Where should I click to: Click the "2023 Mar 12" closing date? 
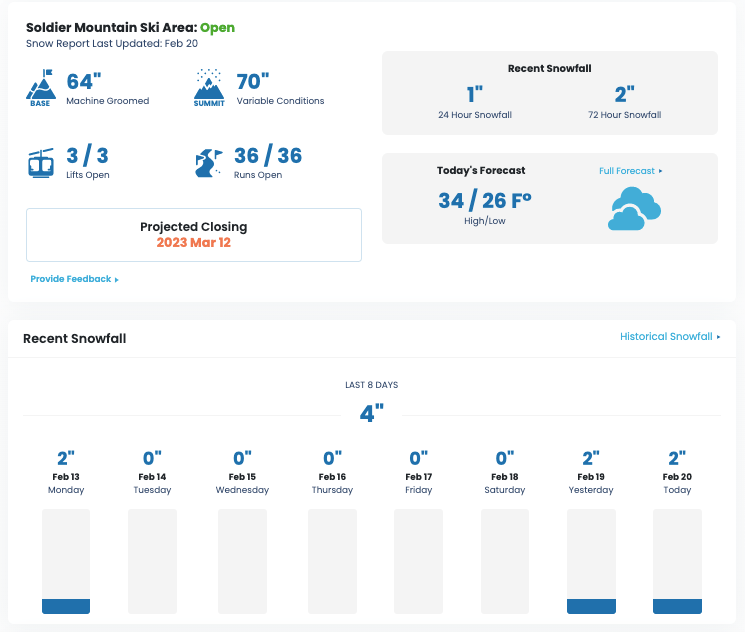(194, 242)
